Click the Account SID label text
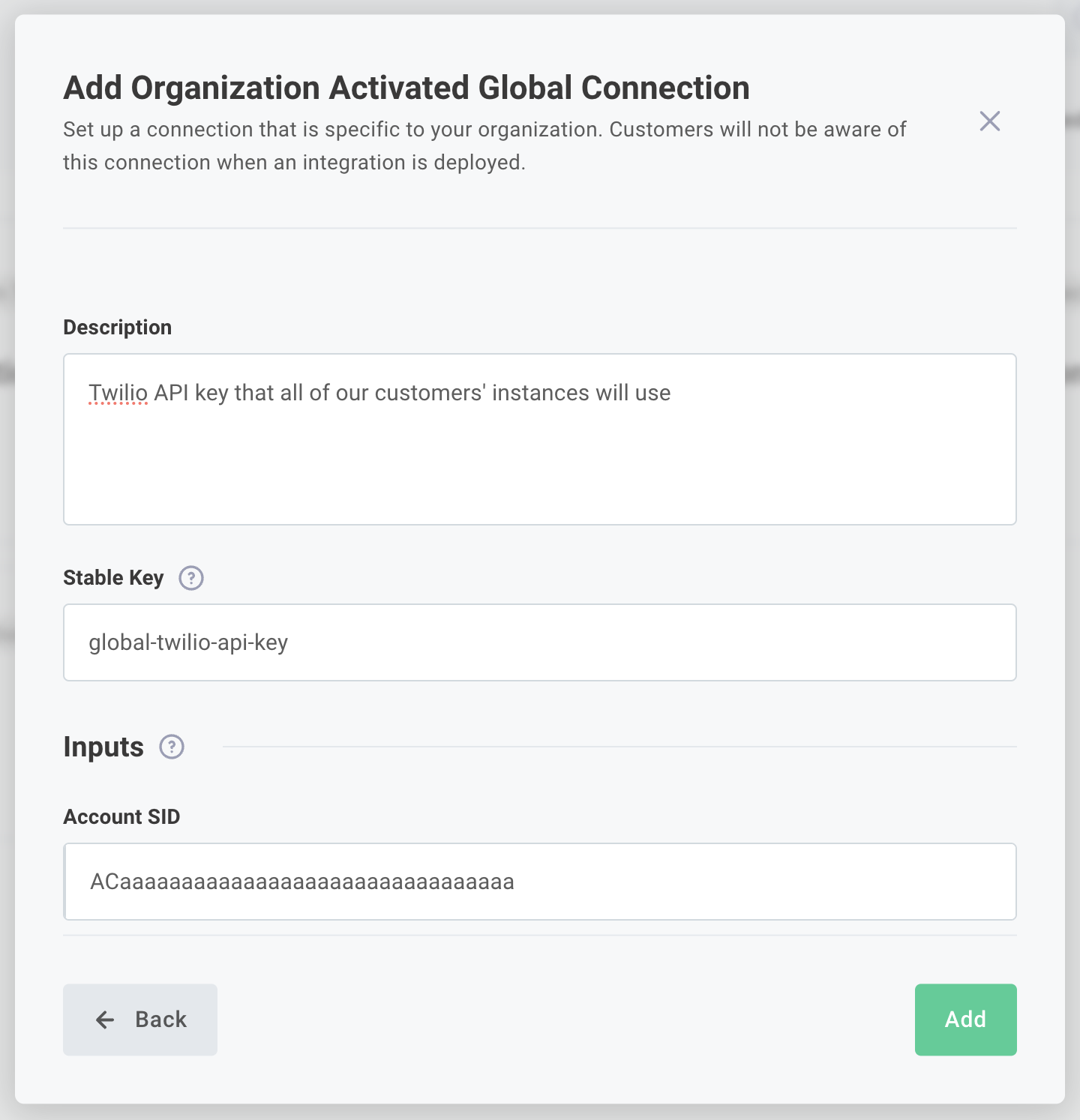 click(x=121, y=816)
